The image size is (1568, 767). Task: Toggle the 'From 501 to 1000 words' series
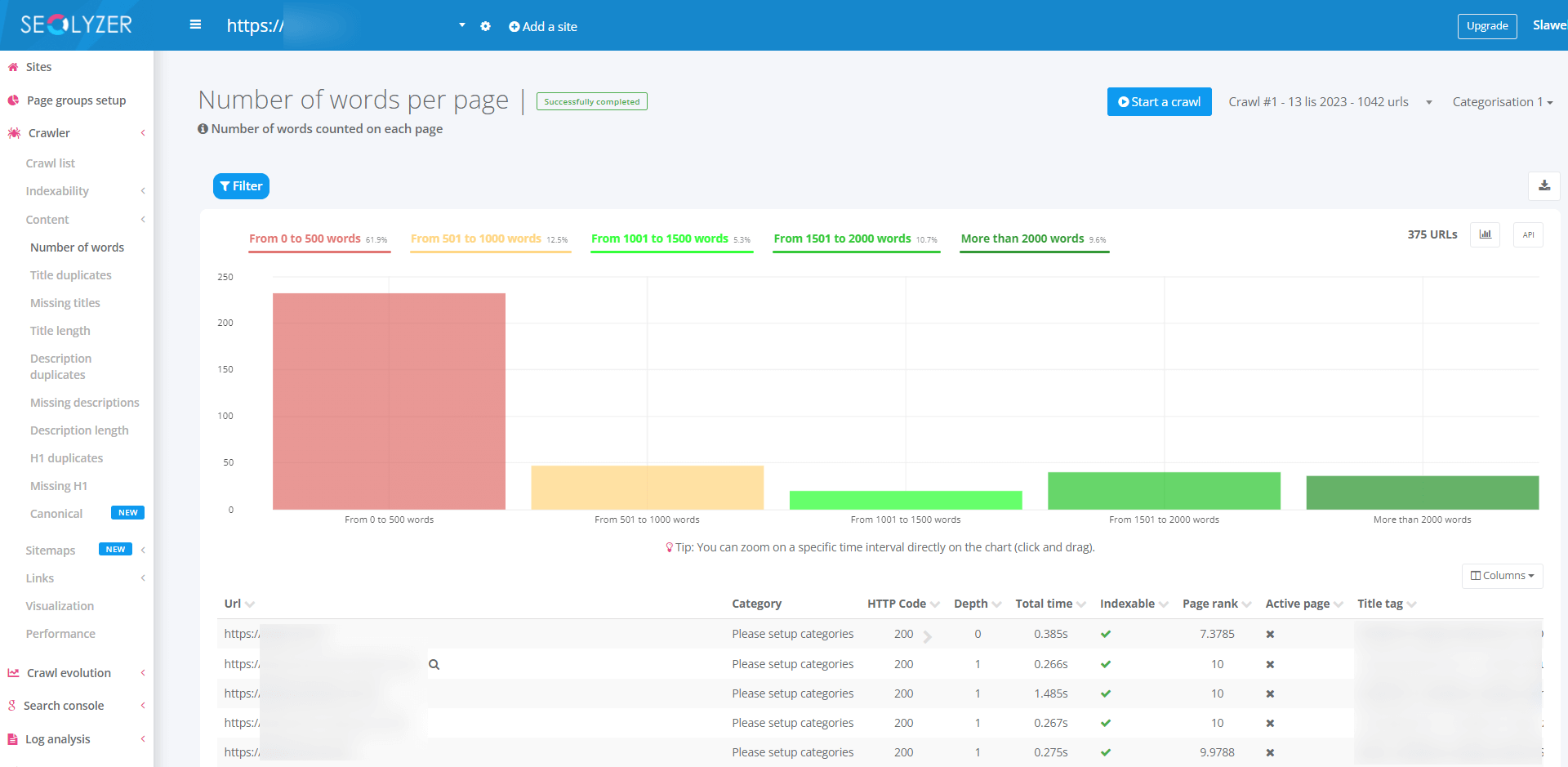click(x=475, y=239)
